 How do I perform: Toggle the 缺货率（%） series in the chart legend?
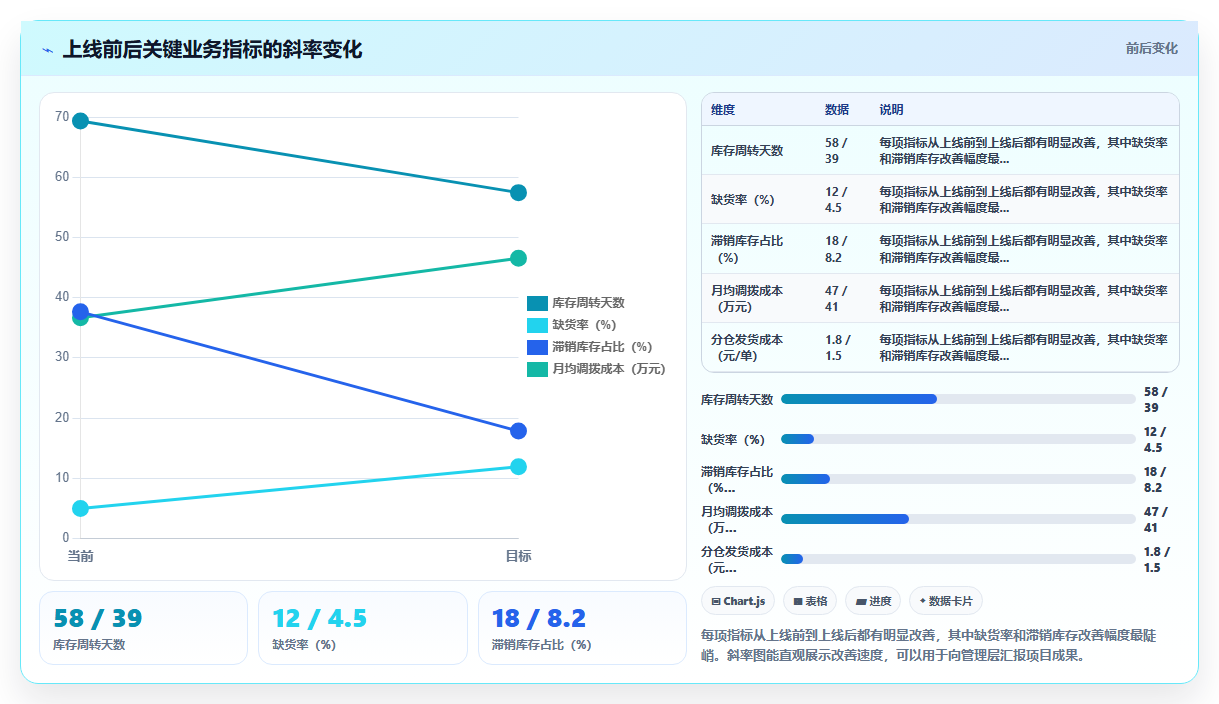(572, 325)
